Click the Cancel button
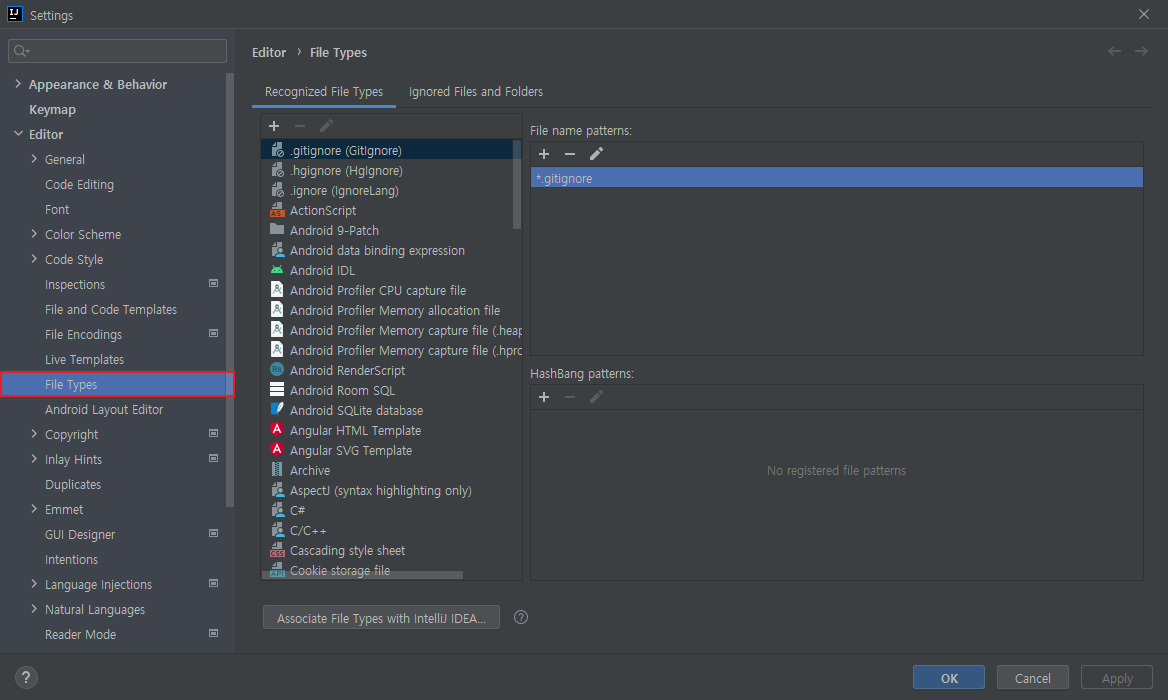Image resolution: width=1168 pixels, height=700 pixels. pyautogui.click(x=1032, y=678)
